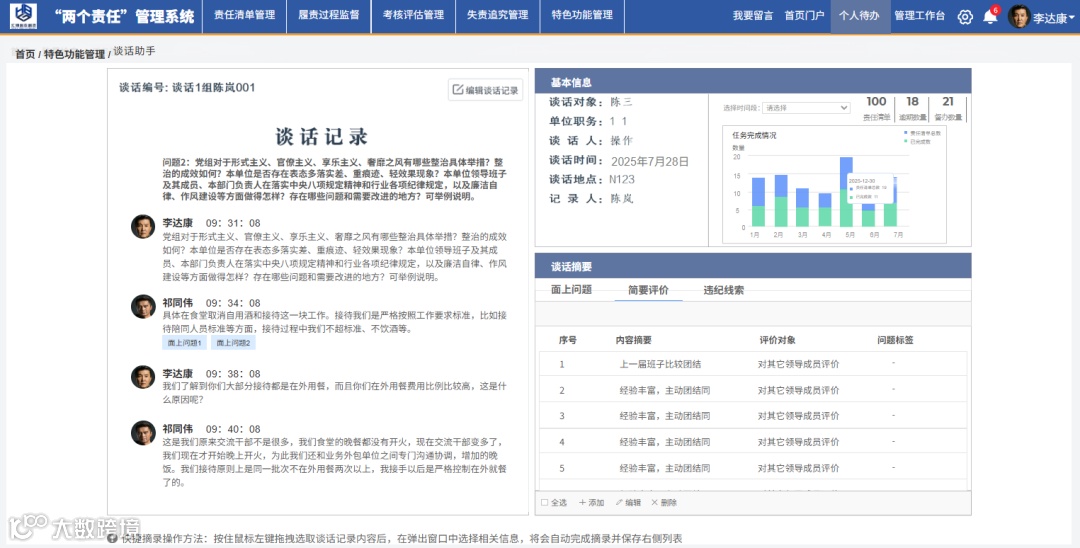Select table row with 序号 4
1080x548 pixels.
tap(753, 442)
